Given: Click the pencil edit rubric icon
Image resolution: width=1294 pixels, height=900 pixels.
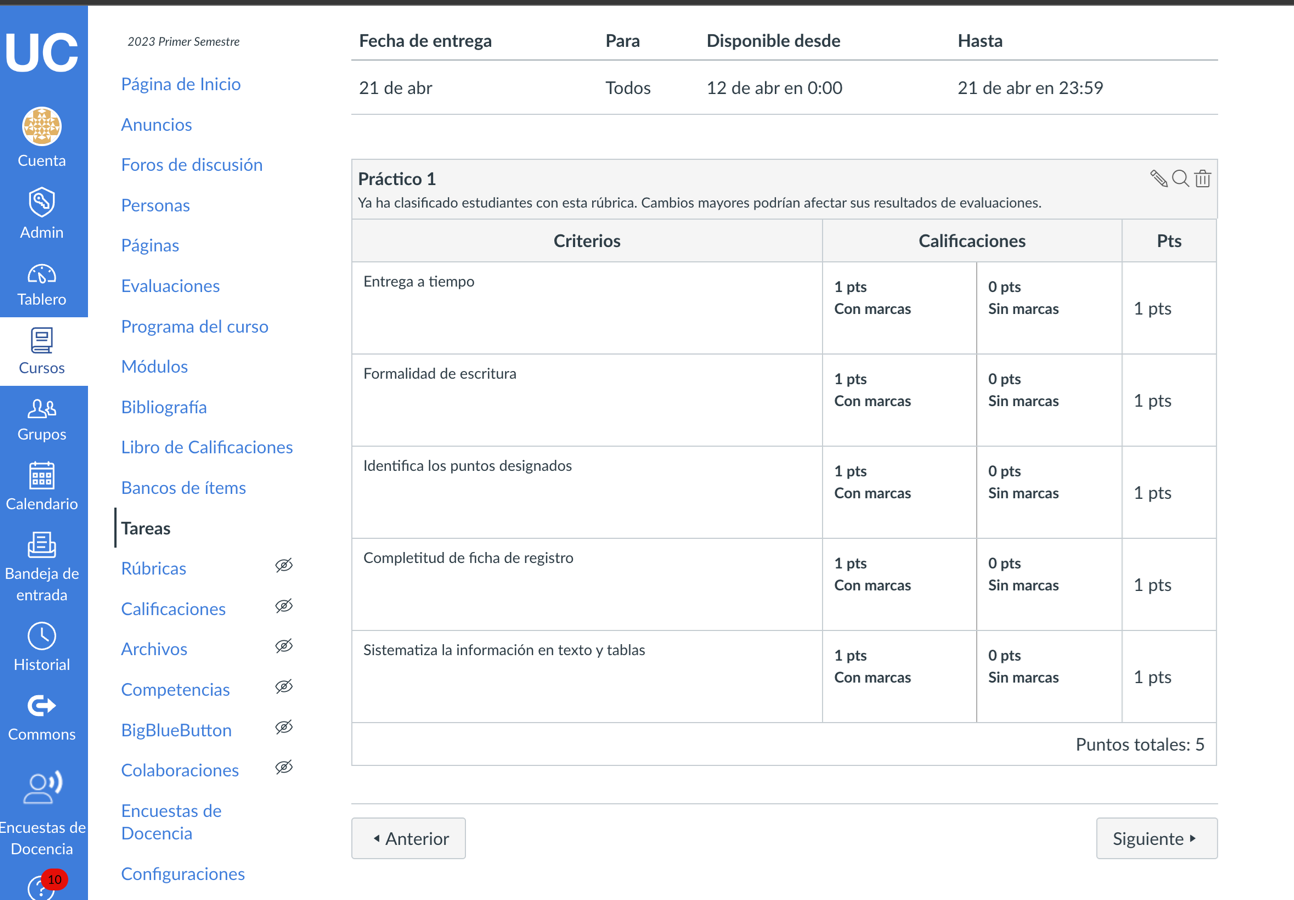Looking at the screenshot, I should tap(1158, 179).
